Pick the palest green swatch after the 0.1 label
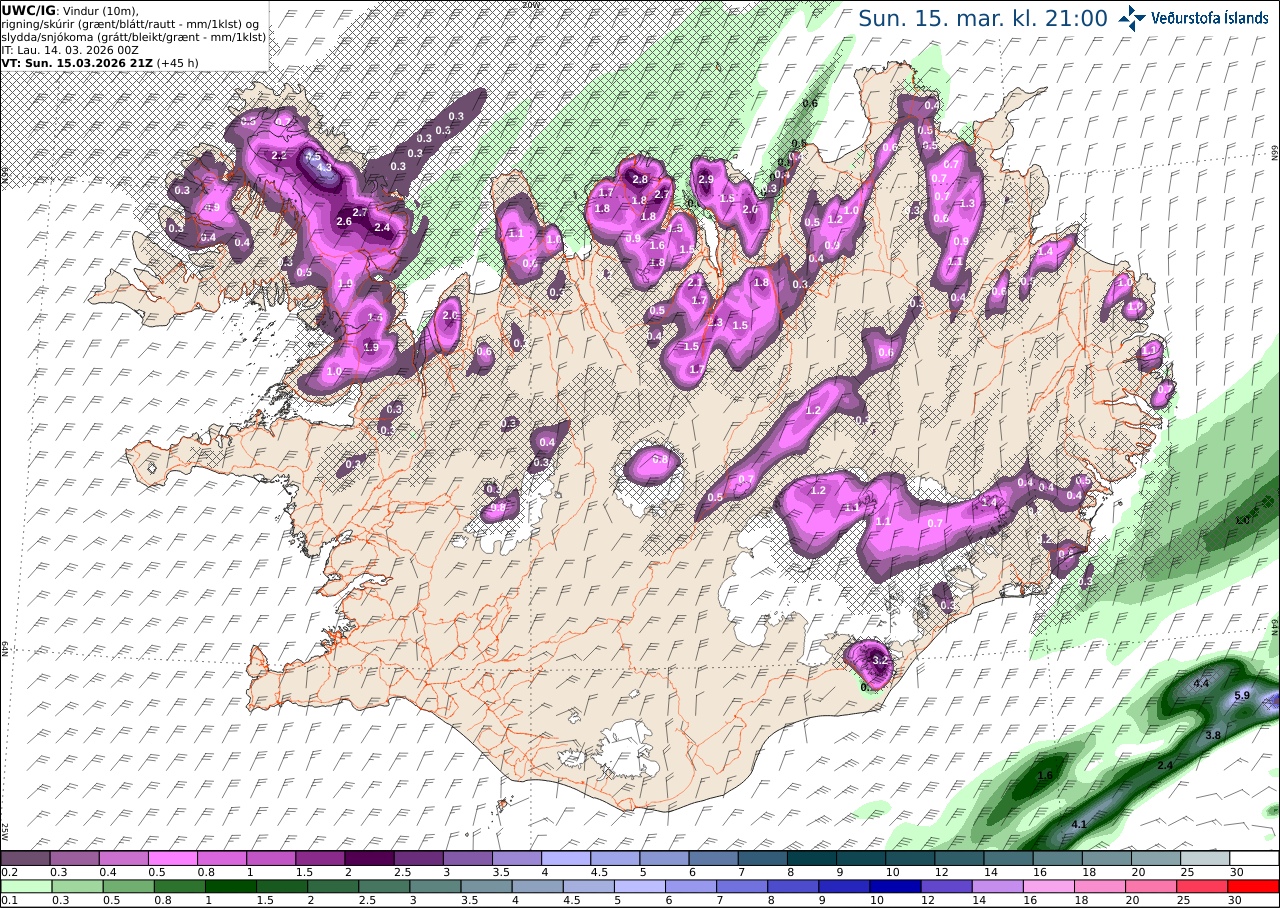 click(25, 886)
